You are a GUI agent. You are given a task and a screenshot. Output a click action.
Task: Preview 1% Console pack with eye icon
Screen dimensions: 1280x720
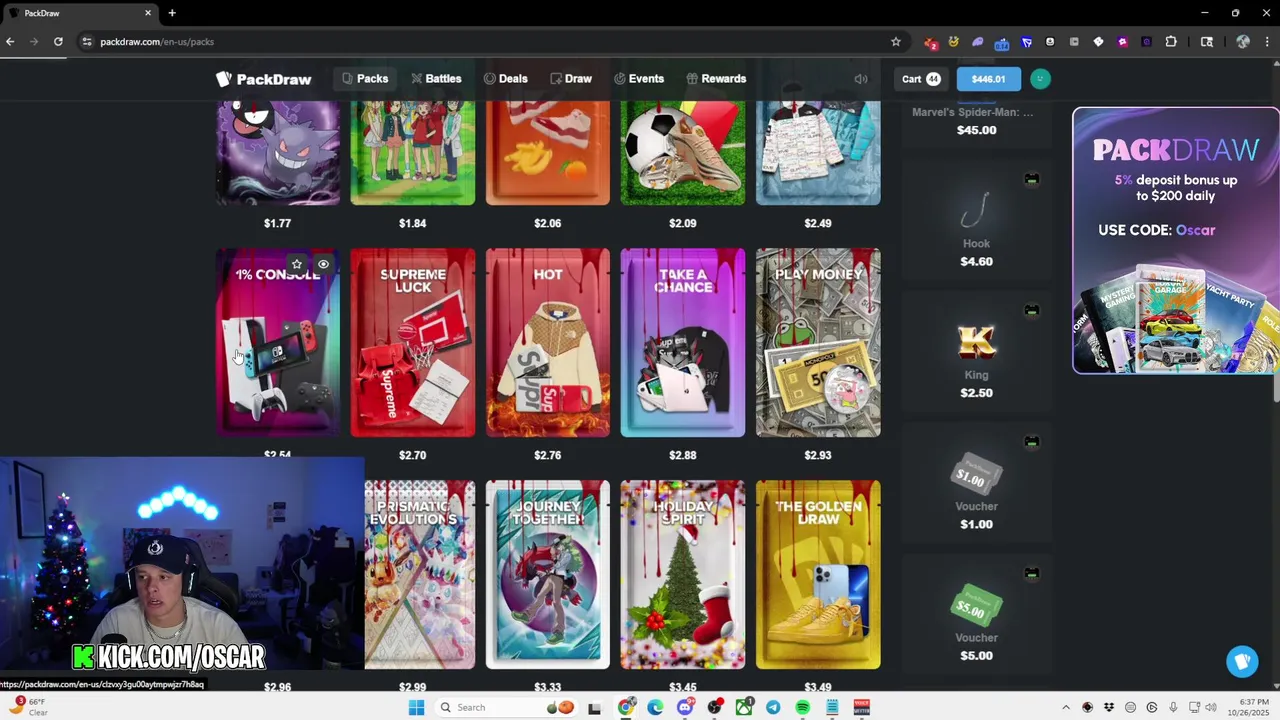coord(323,265)
